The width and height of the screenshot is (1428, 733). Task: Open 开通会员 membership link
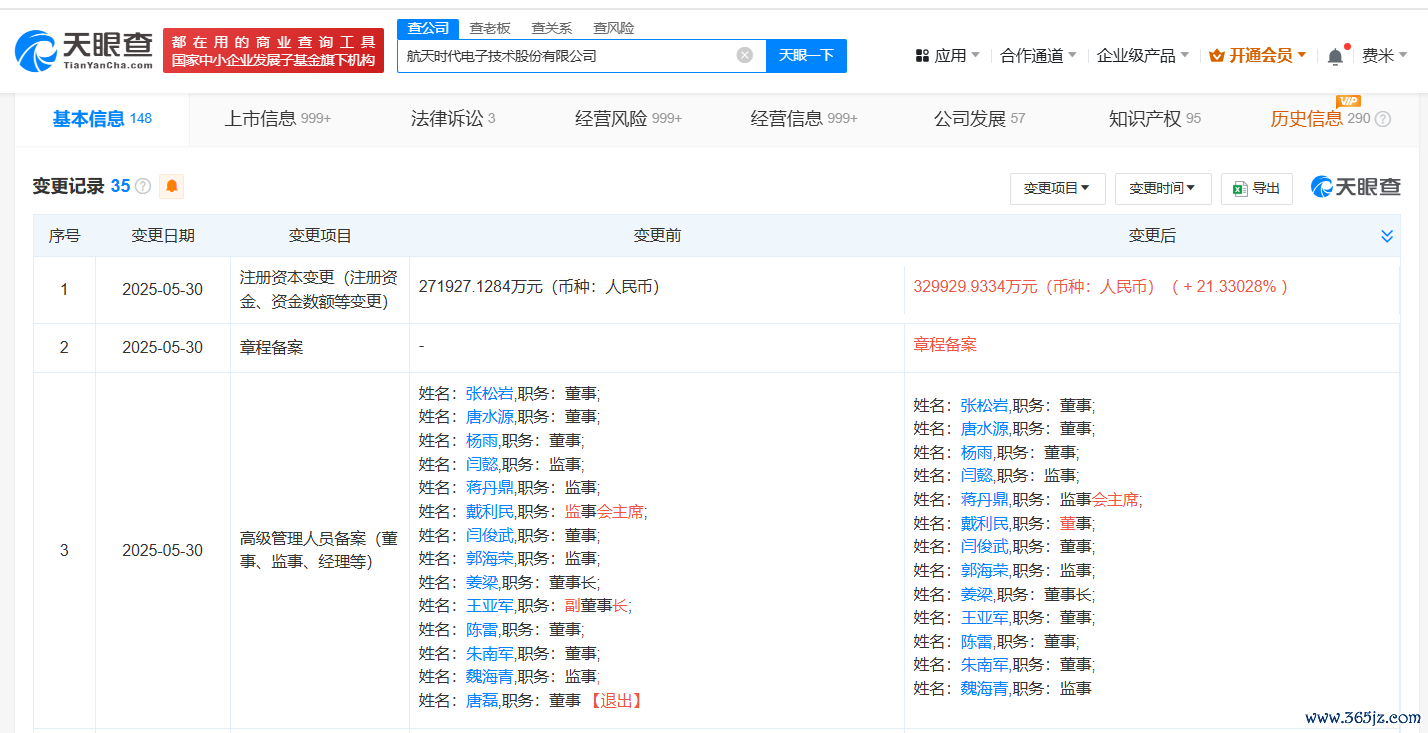pyautogui.click(x=1257, y=56)
